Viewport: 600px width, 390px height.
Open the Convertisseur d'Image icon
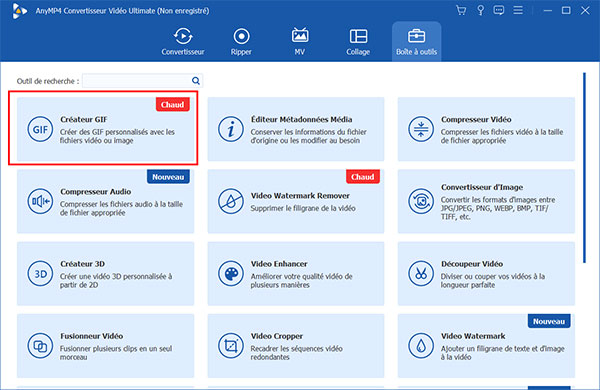coord(421,201)
